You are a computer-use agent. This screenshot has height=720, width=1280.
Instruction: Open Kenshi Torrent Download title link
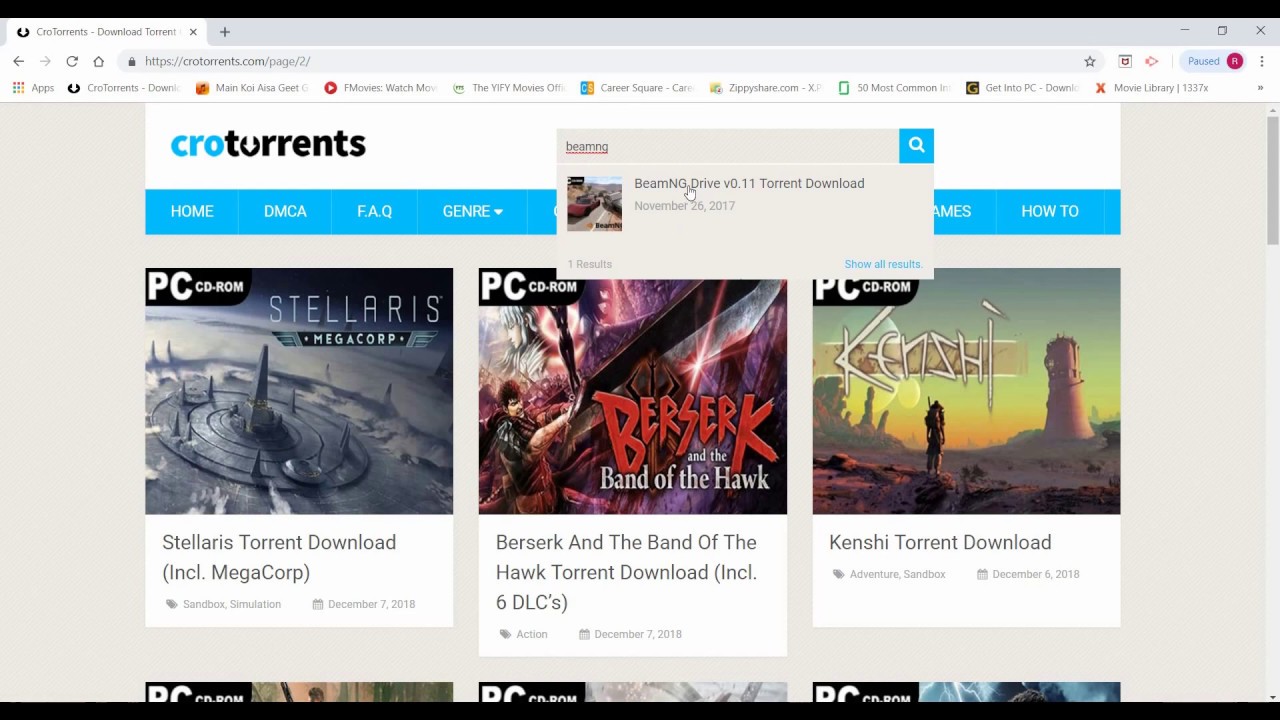click(x=940, y=542)
